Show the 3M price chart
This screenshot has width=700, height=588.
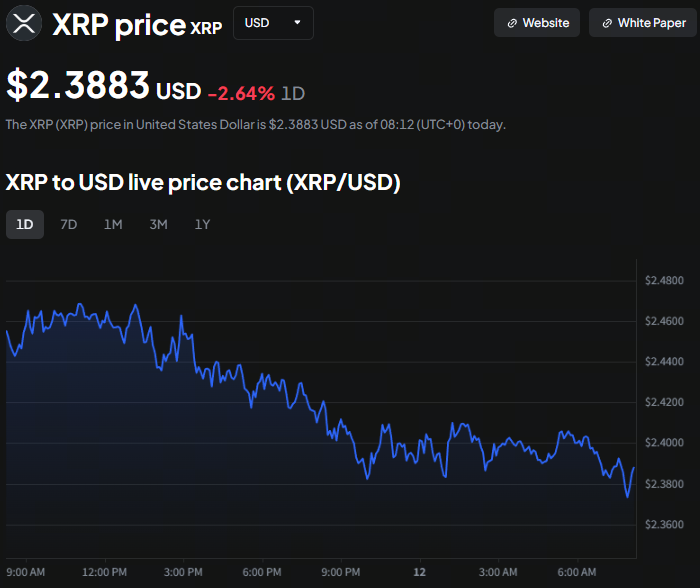pos(158,224)
